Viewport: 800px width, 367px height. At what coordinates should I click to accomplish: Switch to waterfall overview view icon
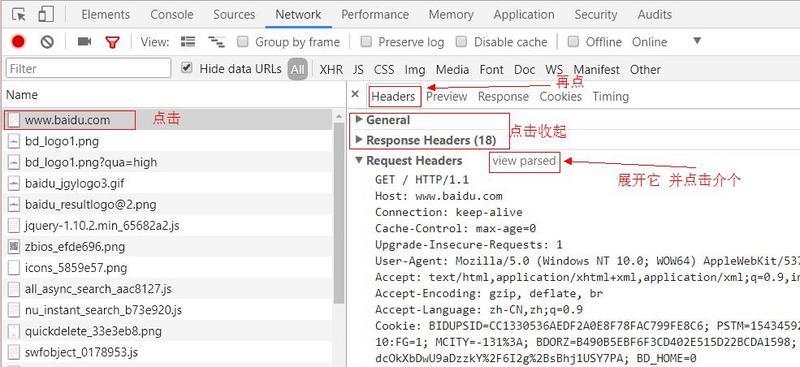pyautogui.click(x=216, y=42)
